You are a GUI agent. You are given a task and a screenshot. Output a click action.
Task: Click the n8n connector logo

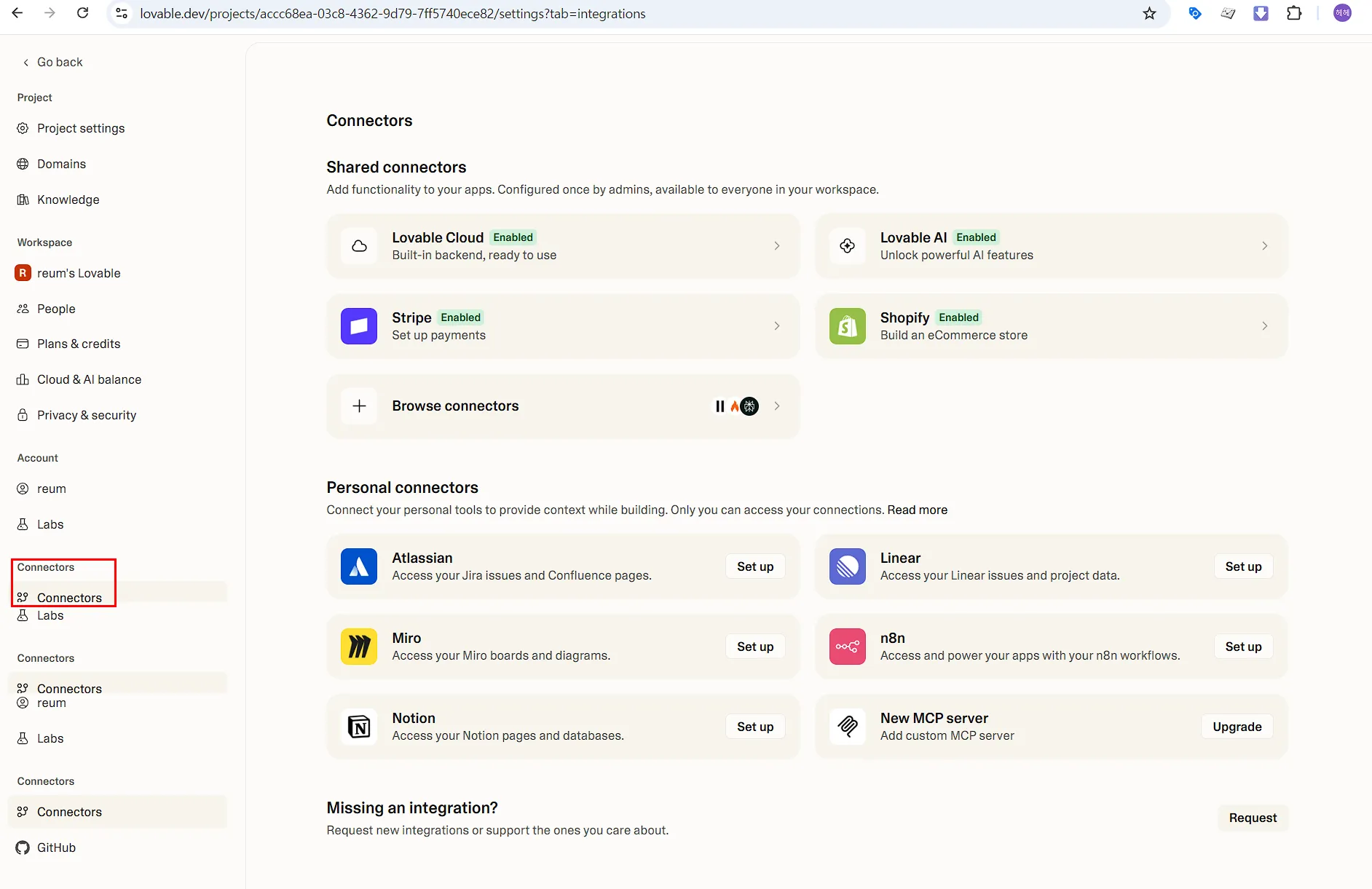tap(847, 647)
